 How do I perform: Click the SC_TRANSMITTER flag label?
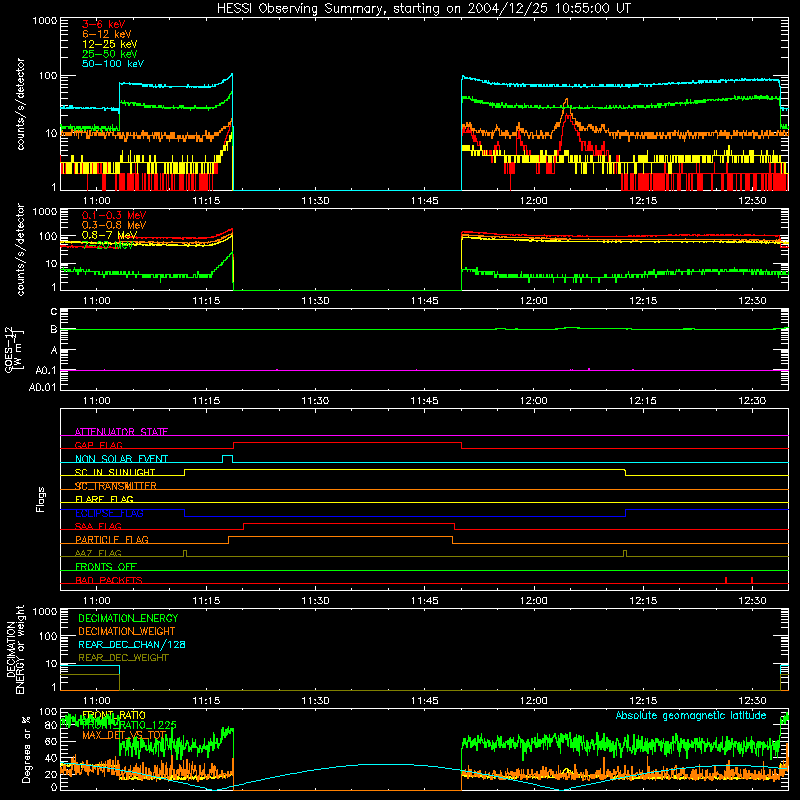pyautogui.click(x=115, y=486)
